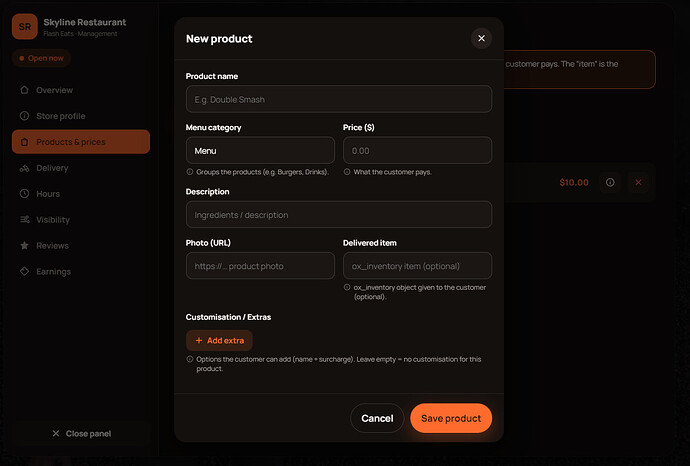Click the Overview house icon

[x=24, y=90]
